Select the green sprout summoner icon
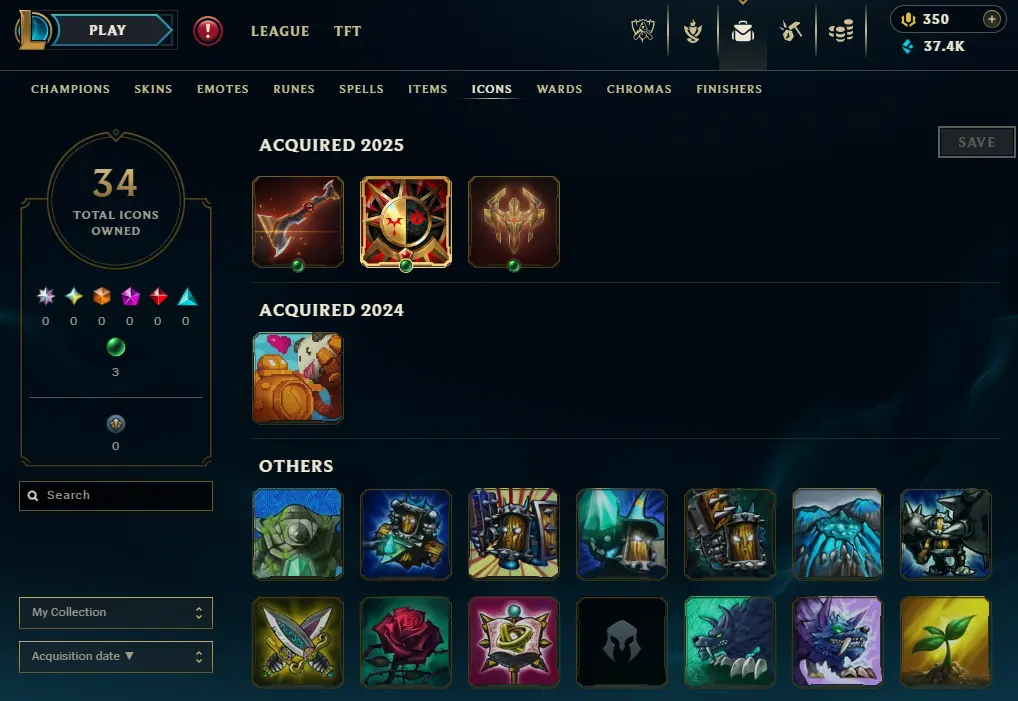 click(945, 641)
